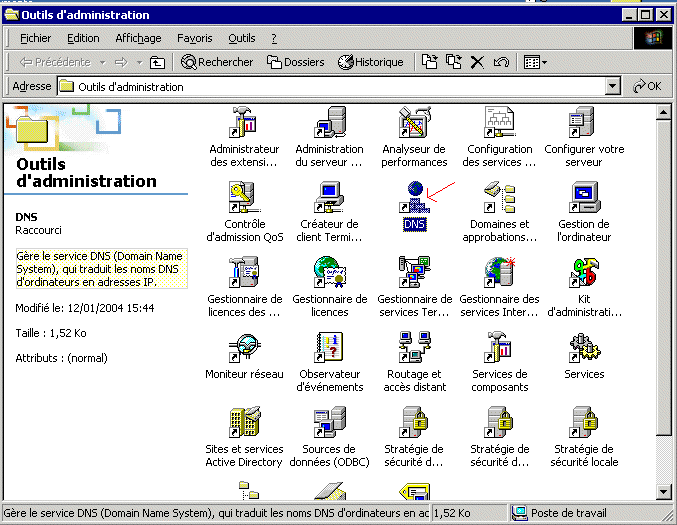The height and width of the screenshot is (525, 677).
Task: Click the scrollbar up arrow
Action: (x=663, y=113)
